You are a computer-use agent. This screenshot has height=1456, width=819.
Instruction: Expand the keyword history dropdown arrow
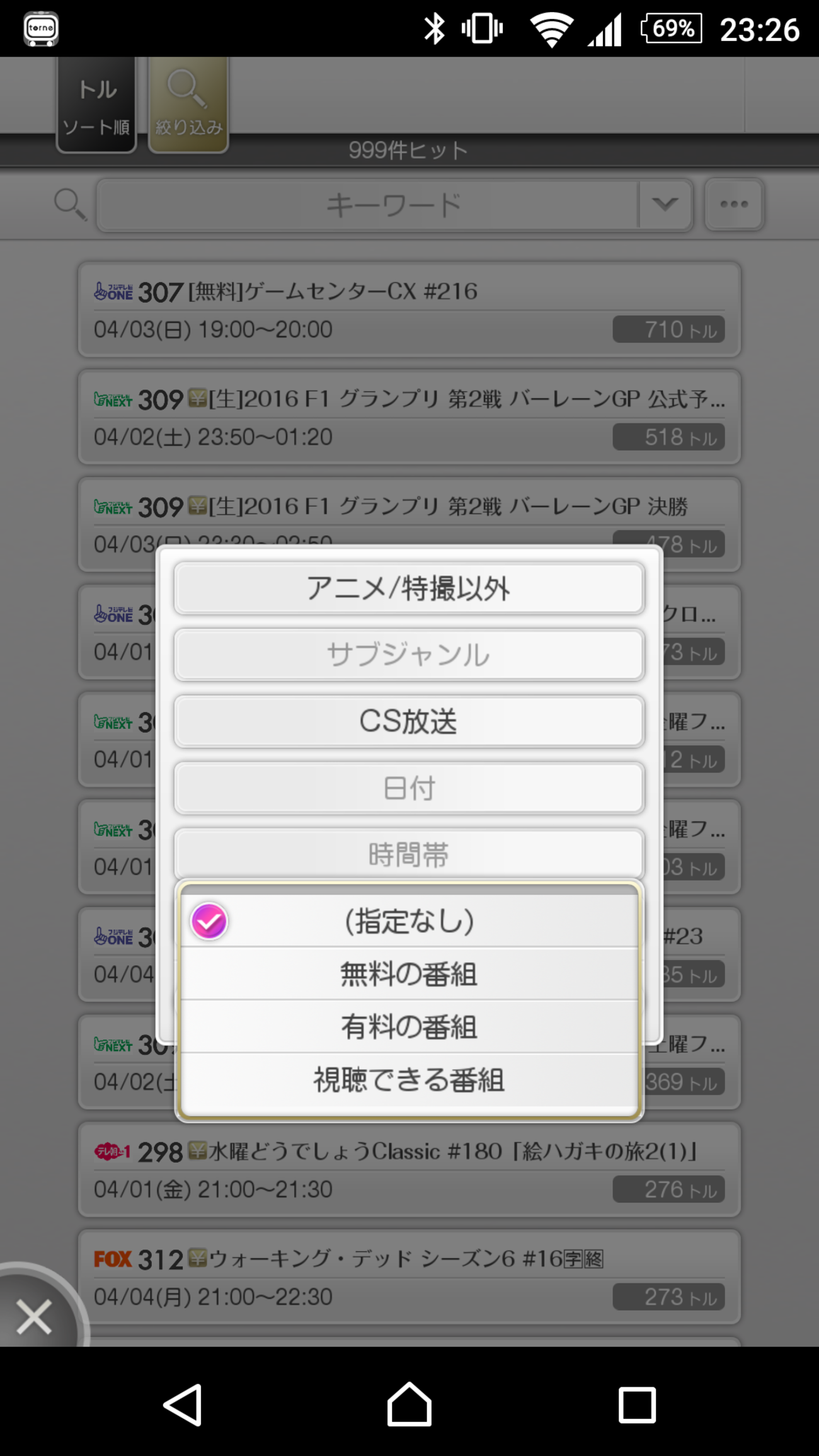tap(665, 205)
